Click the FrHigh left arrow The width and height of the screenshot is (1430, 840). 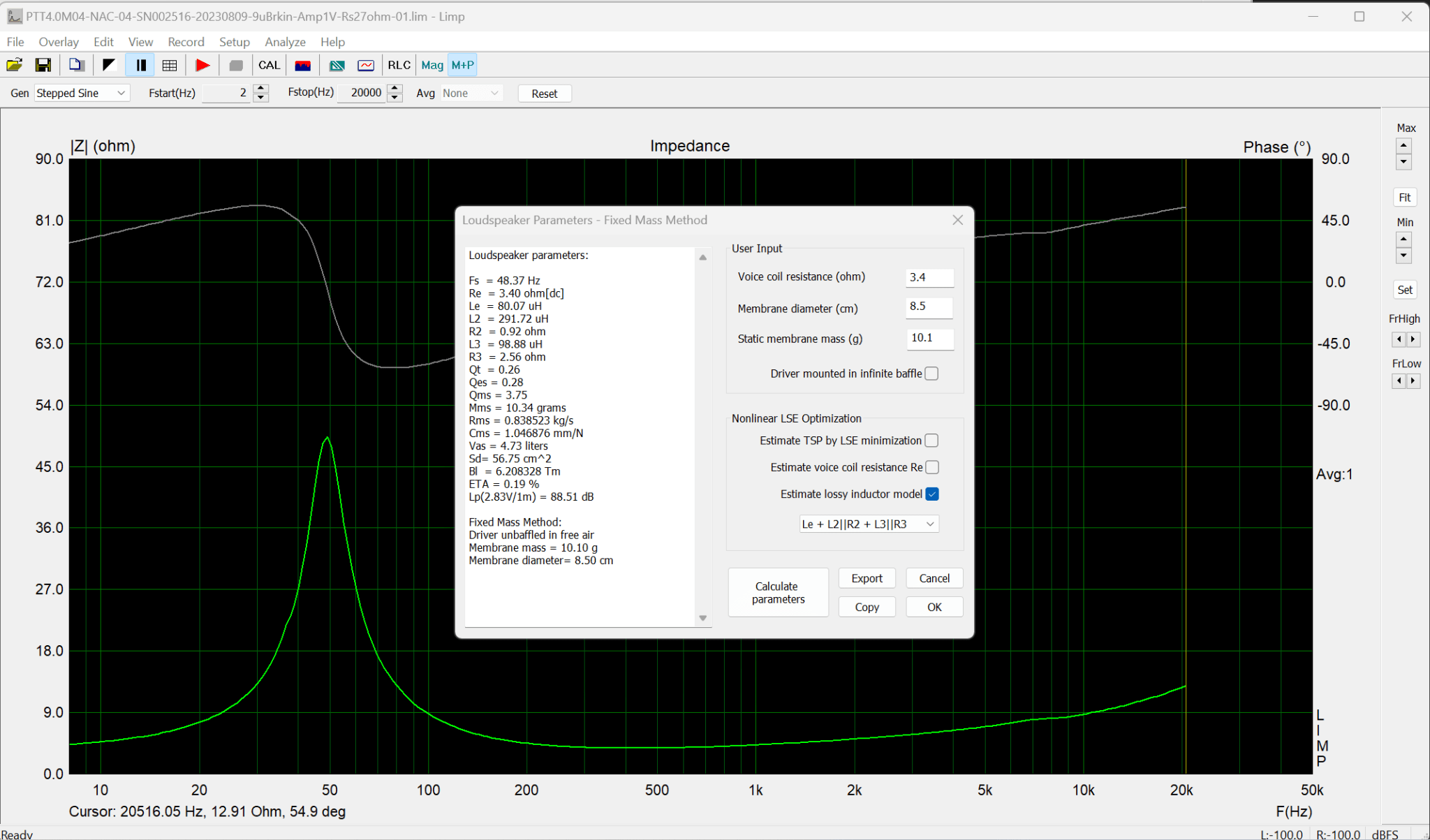tap(1399, 339)
